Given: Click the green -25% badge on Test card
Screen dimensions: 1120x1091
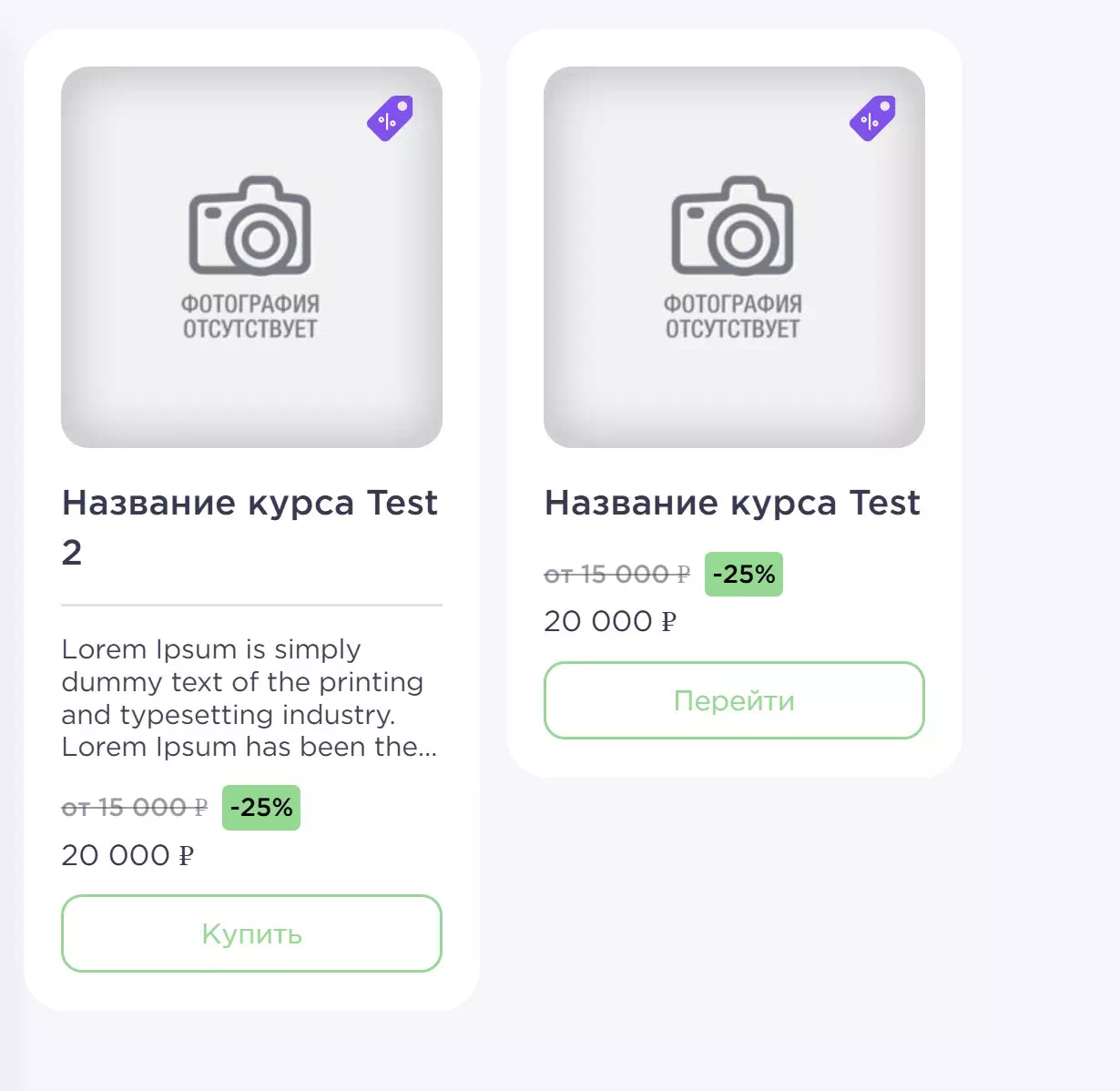Looking at the screenshot, I should point(744,575).
